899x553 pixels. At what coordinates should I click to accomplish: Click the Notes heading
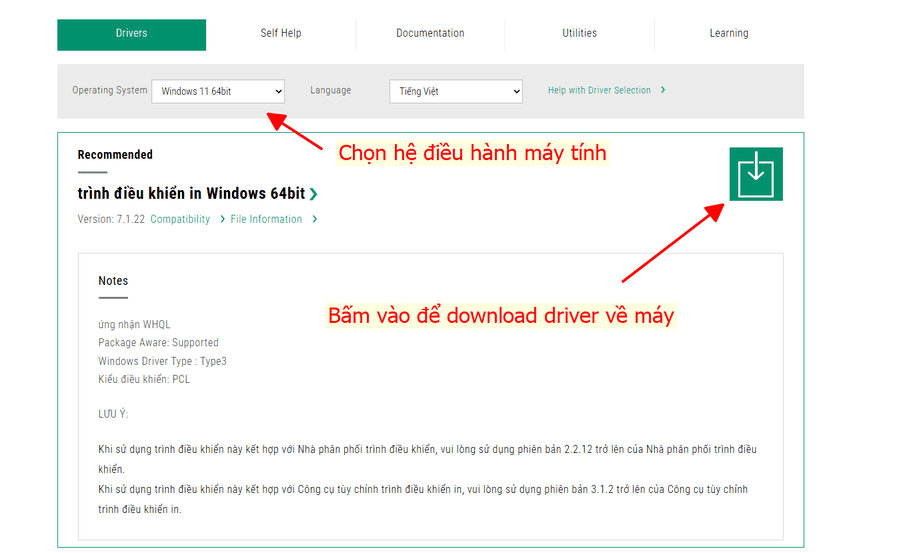(113, 281)
